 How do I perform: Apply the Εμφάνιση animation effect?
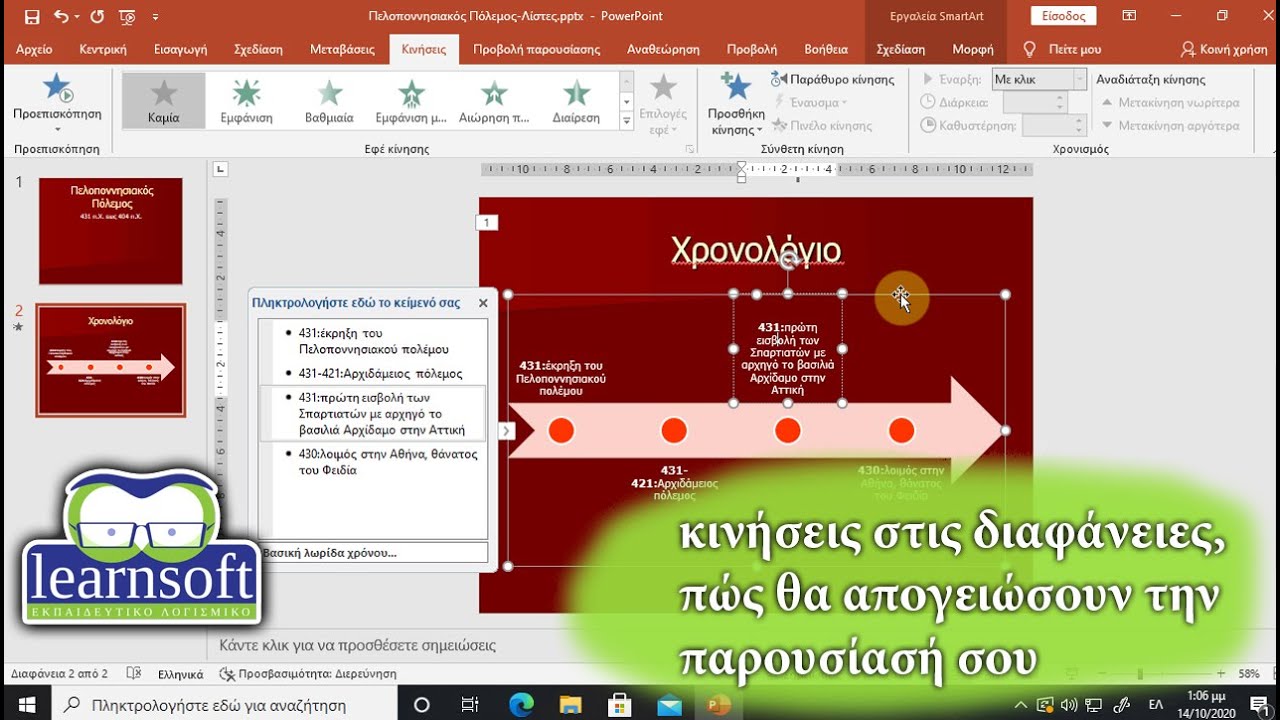tap(246, 100)
